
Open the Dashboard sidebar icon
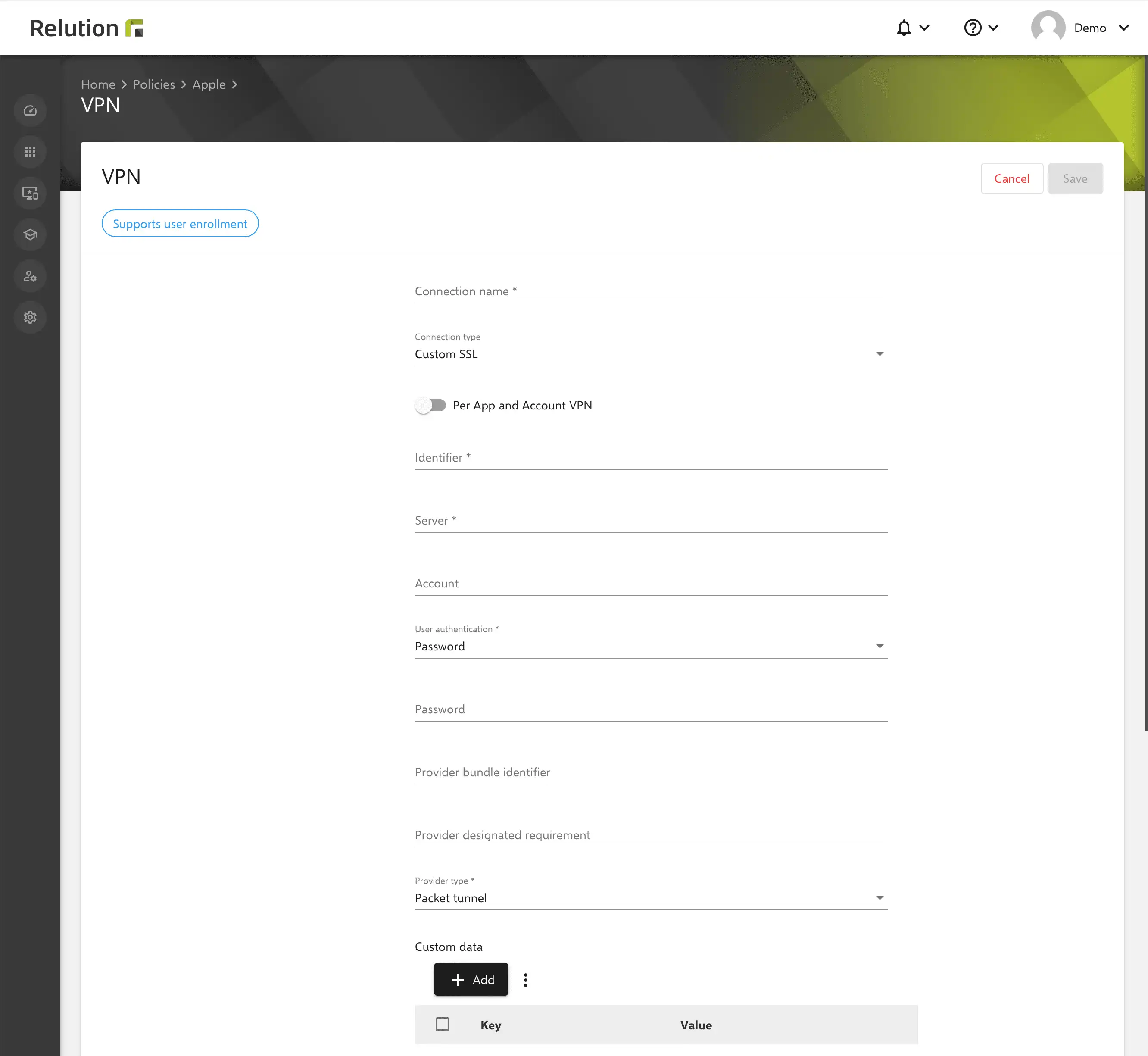coord(30,111)
